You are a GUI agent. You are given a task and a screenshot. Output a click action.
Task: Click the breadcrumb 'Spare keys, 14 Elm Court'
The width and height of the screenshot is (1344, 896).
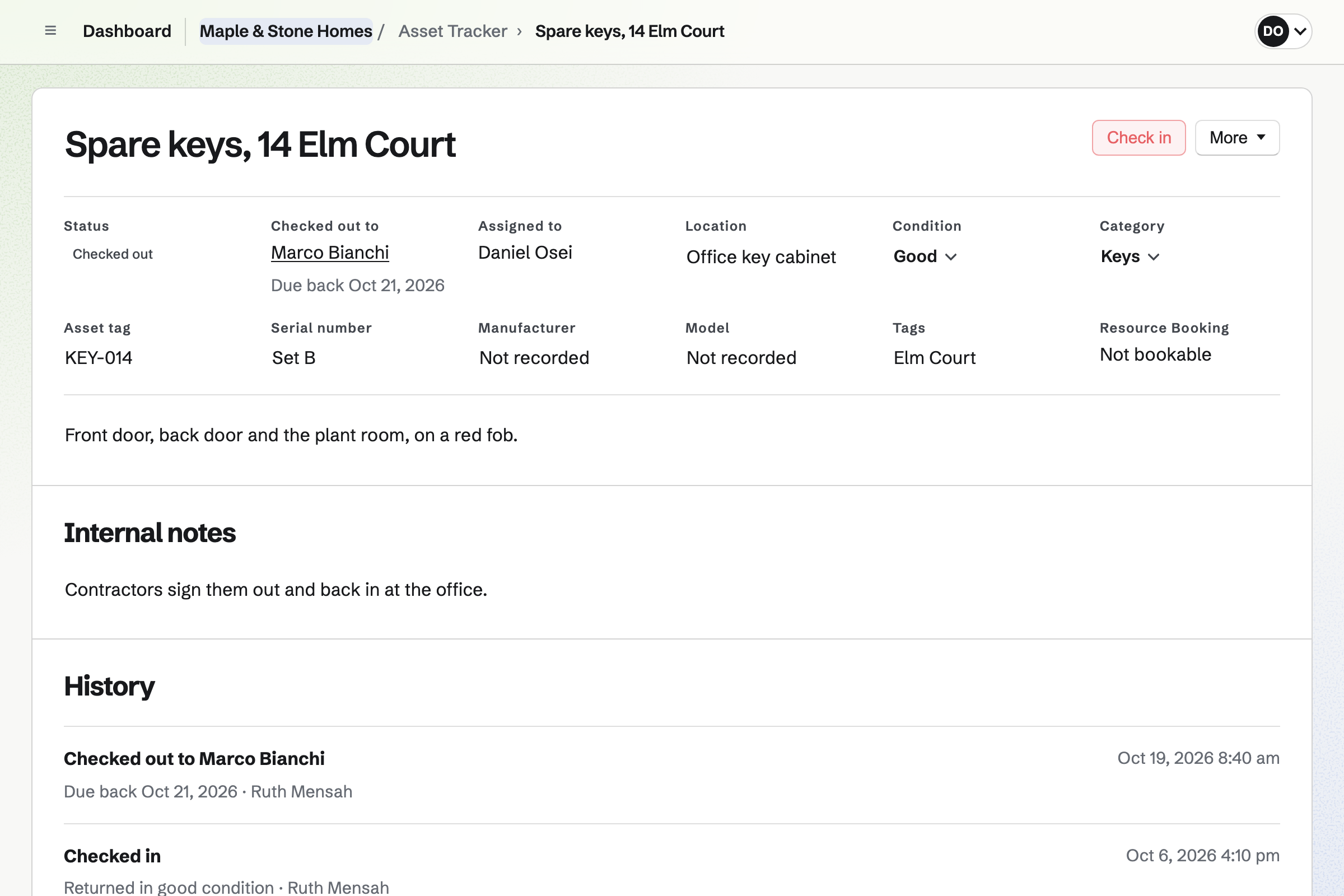629,31
